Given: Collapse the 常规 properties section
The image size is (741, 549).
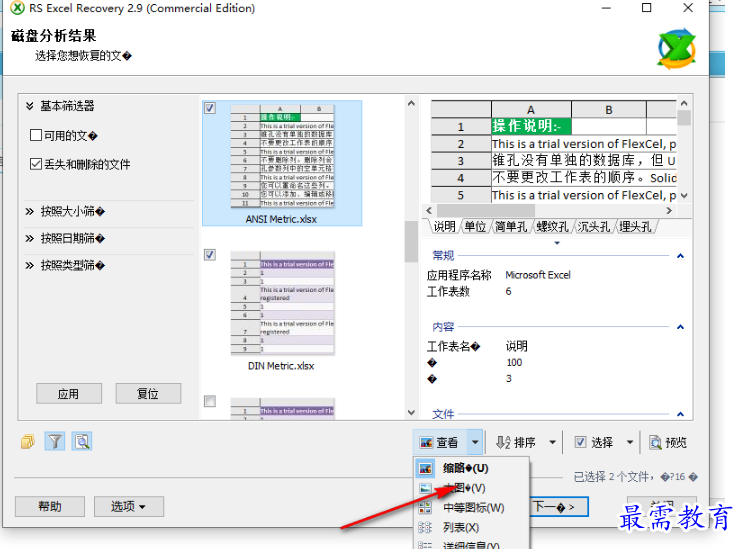Looking at the screenshot, I should pyautogui.click(x=681, y=256).
